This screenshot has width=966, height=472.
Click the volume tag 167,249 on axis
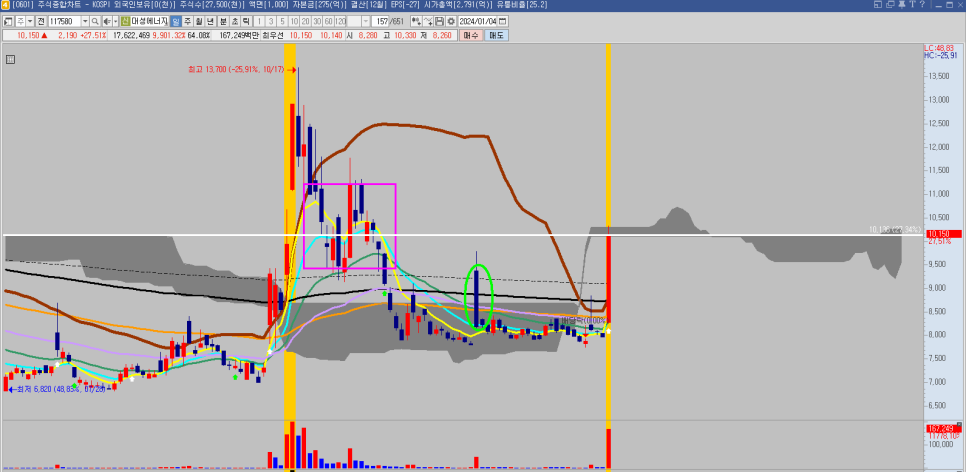coord(942,428)
